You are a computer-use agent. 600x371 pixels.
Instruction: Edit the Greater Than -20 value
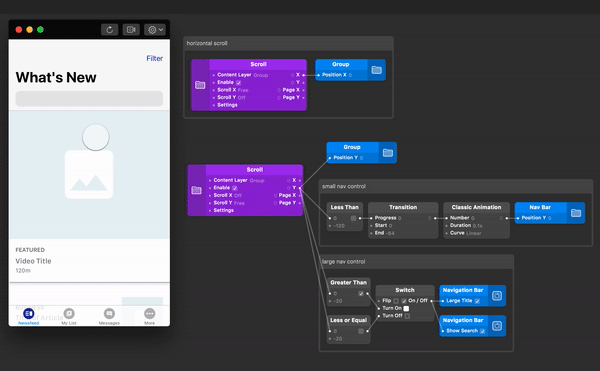pyautogui.click(x=338, y=301)
